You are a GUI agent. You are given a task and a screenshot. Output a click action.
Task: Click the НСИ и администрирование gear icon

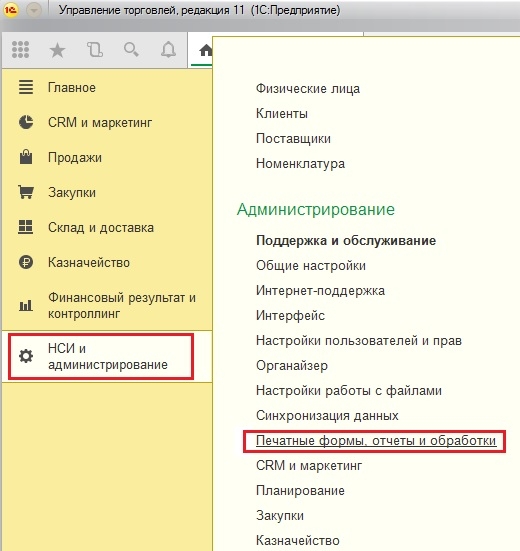pyautogui.click(x=26, y=356)
